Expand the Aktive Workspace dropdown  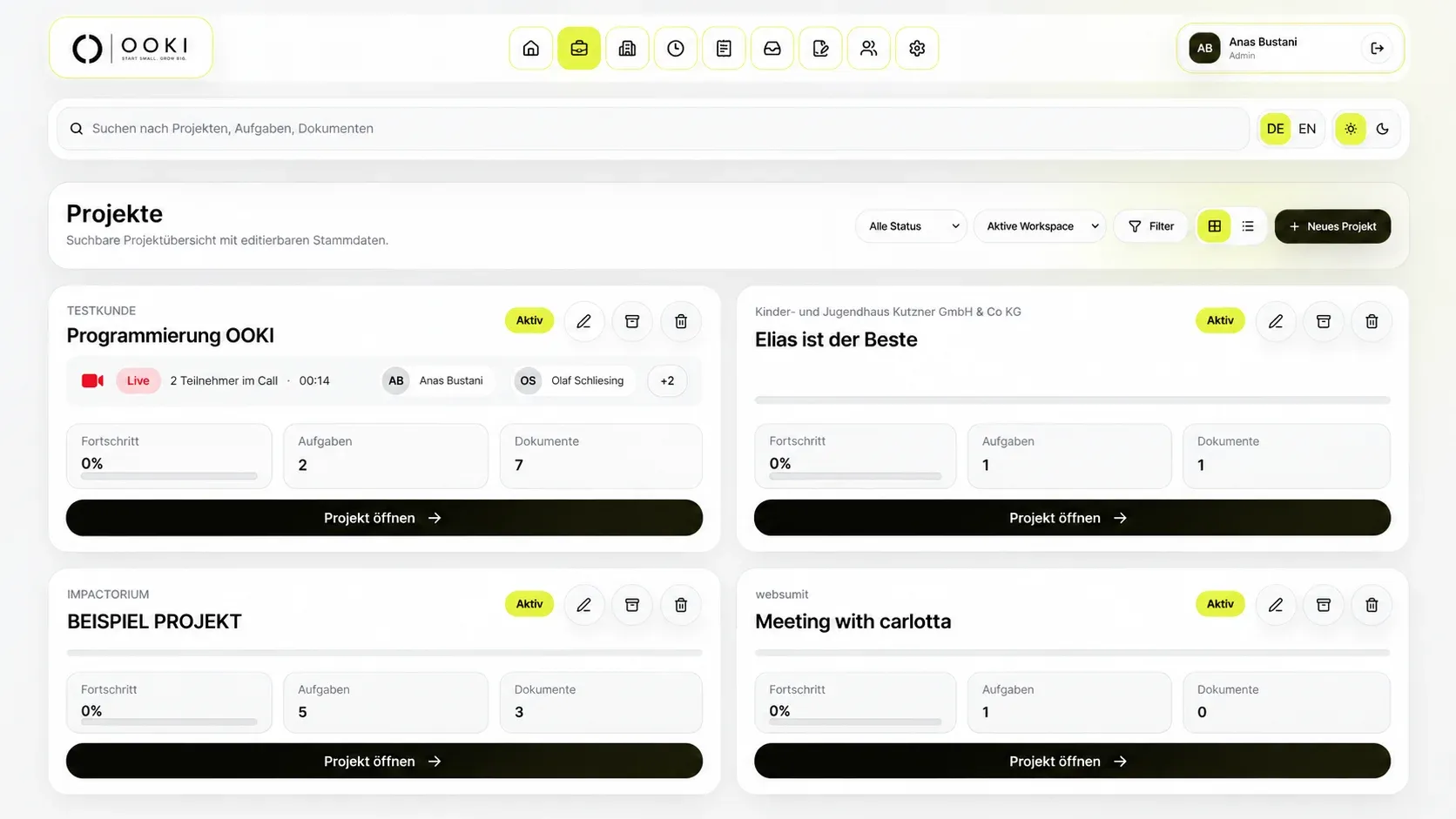[x=1041, y=226]
